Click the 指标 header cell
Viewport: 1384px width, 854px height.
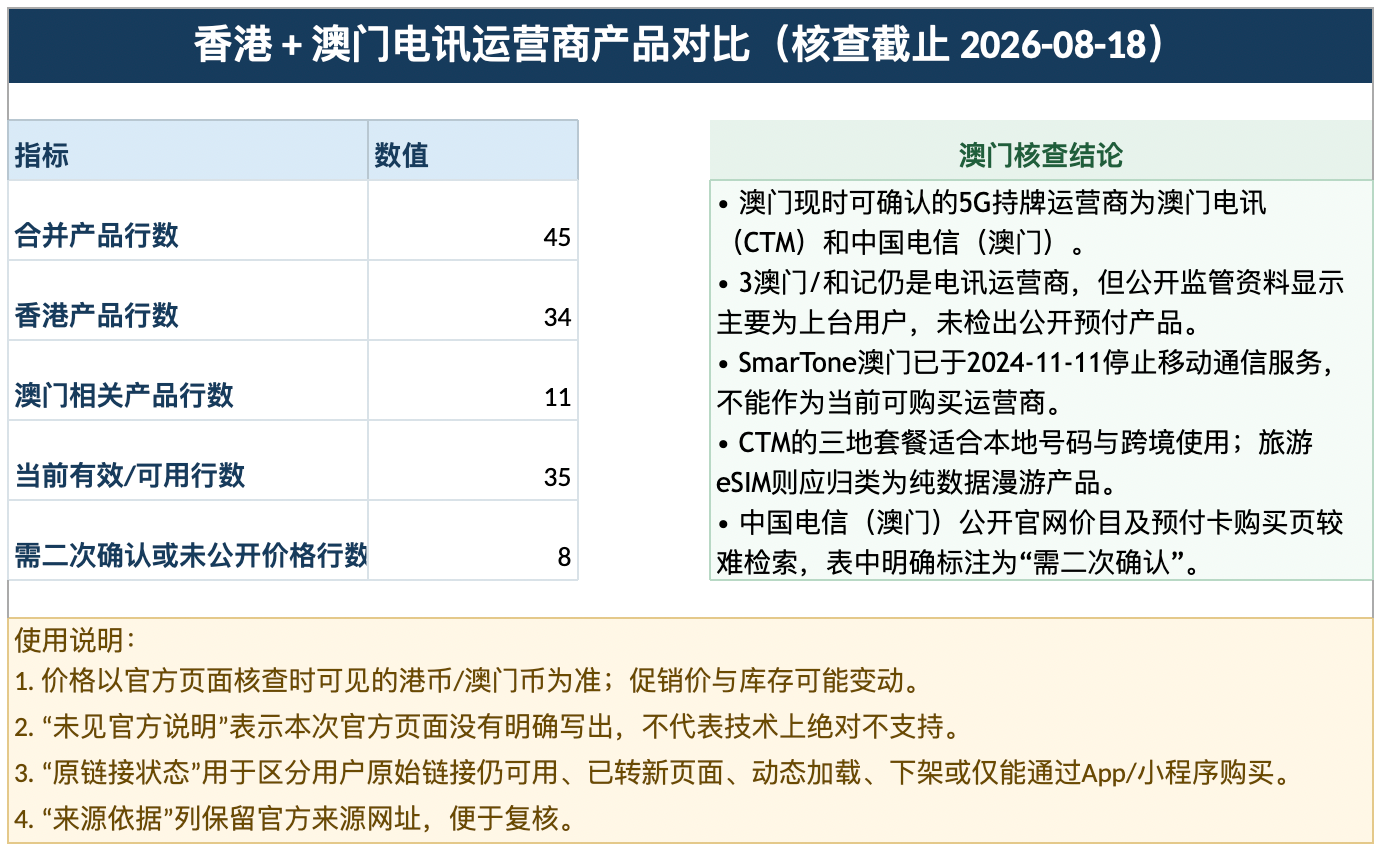pos(188,151)
